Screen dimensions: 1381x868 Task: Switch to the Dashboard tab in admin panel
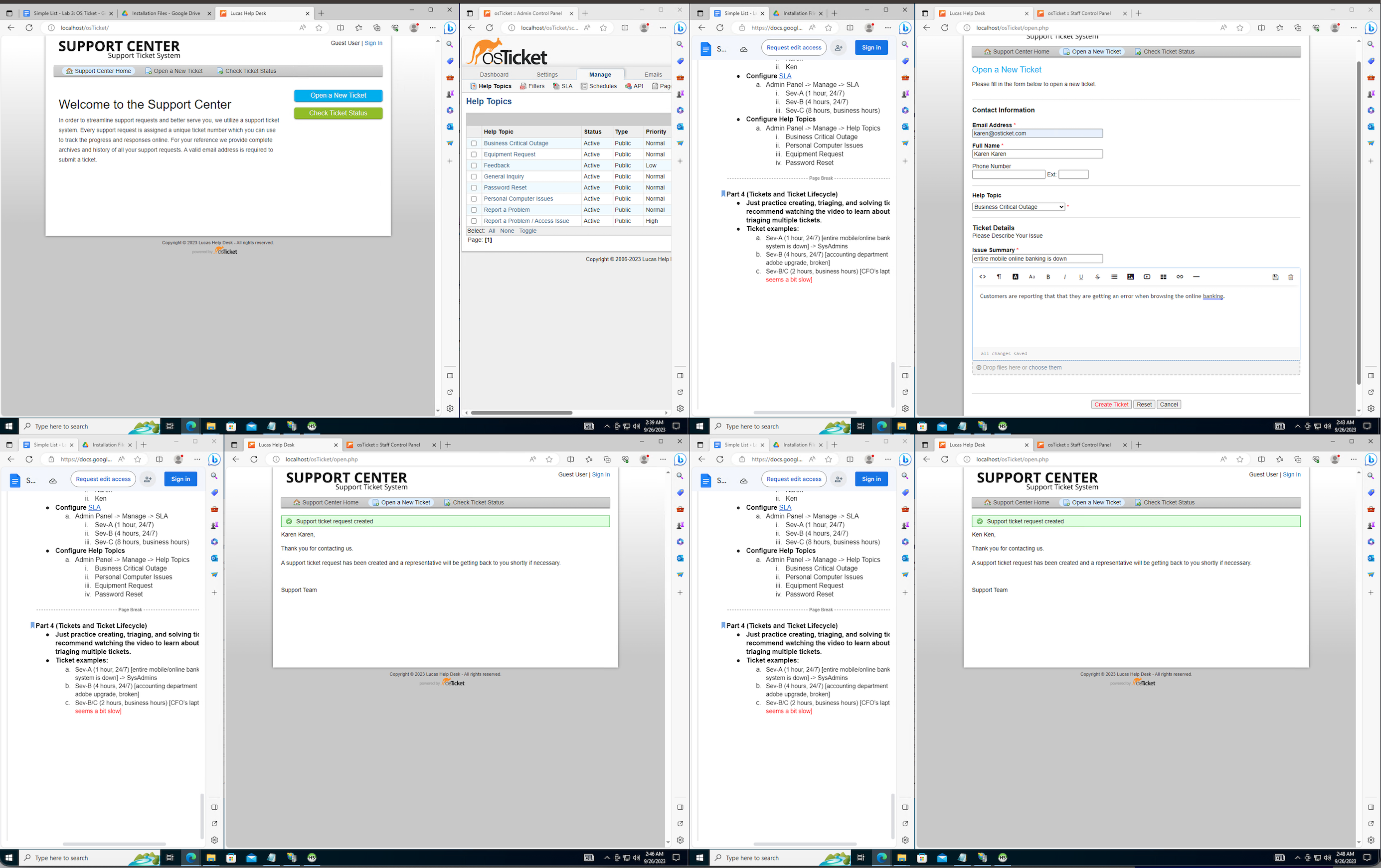[494, 74]
